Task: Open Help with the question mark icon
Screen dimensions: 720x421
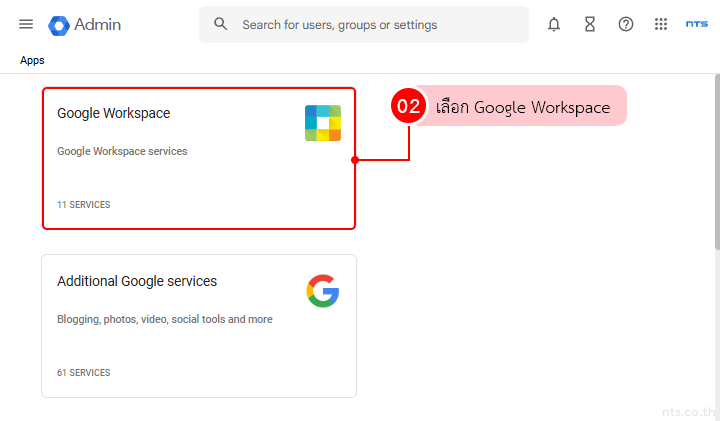Action: coord(626,25)
